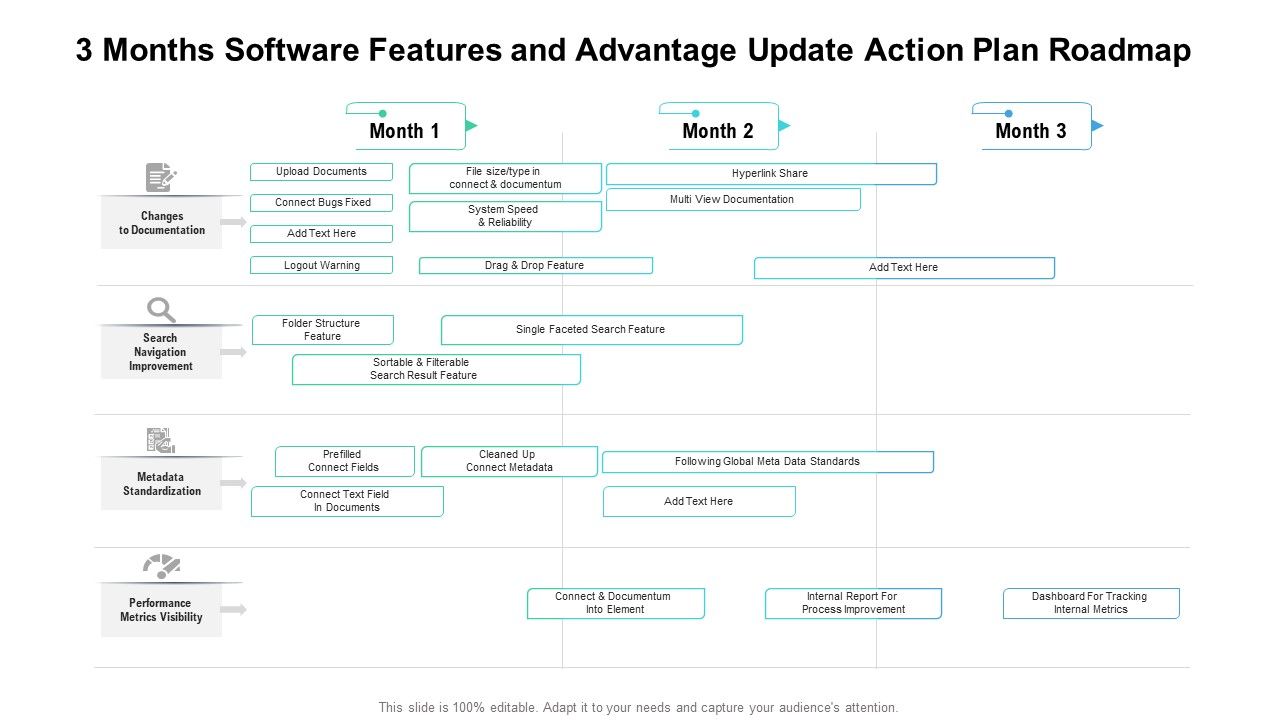This screenshot has width=1280, height=720.
Task: Click the Folder Structure Feature box
Action: point(323,330)
